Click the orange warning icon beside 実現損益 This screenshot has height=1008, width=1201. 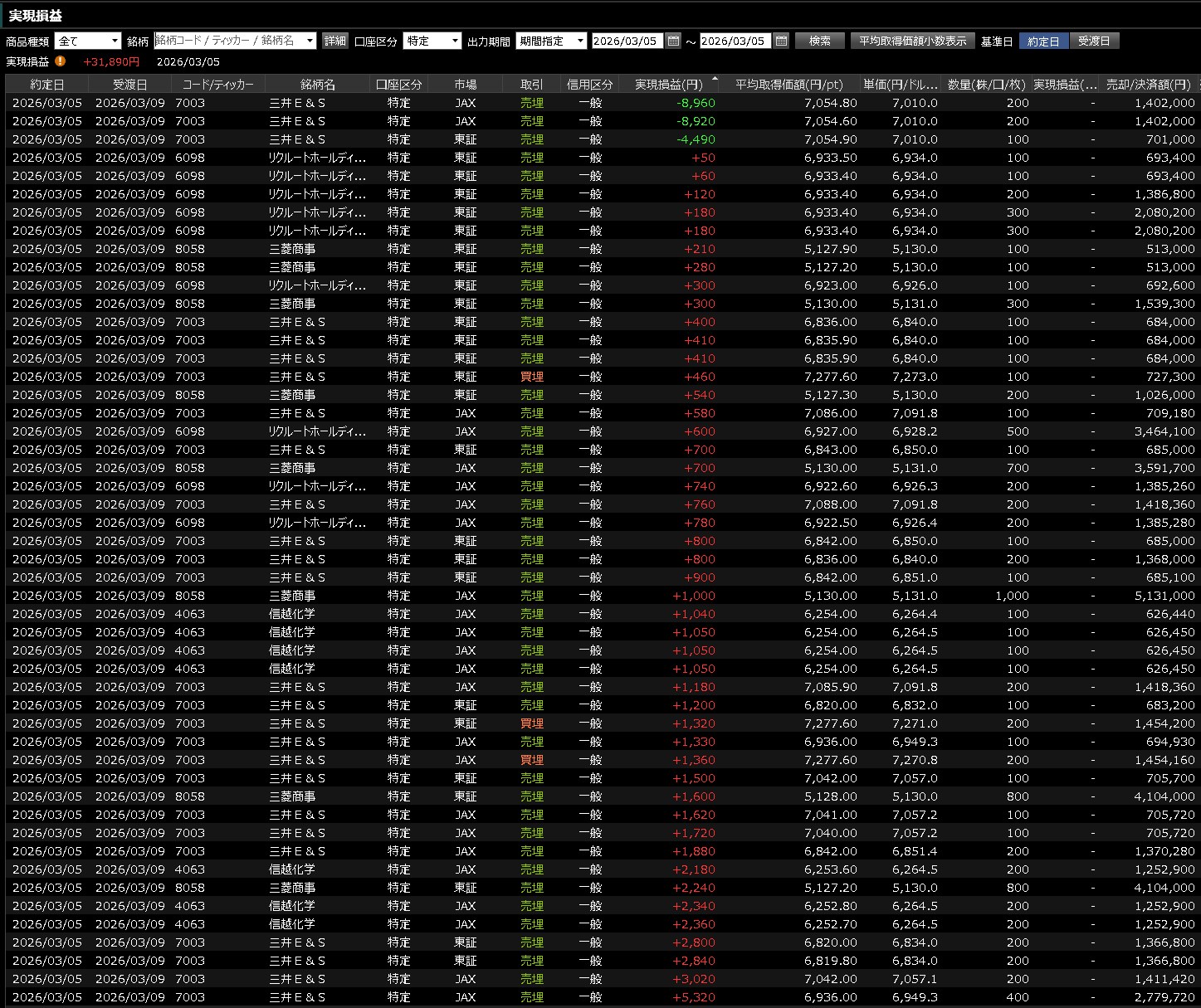pos(61,61)
